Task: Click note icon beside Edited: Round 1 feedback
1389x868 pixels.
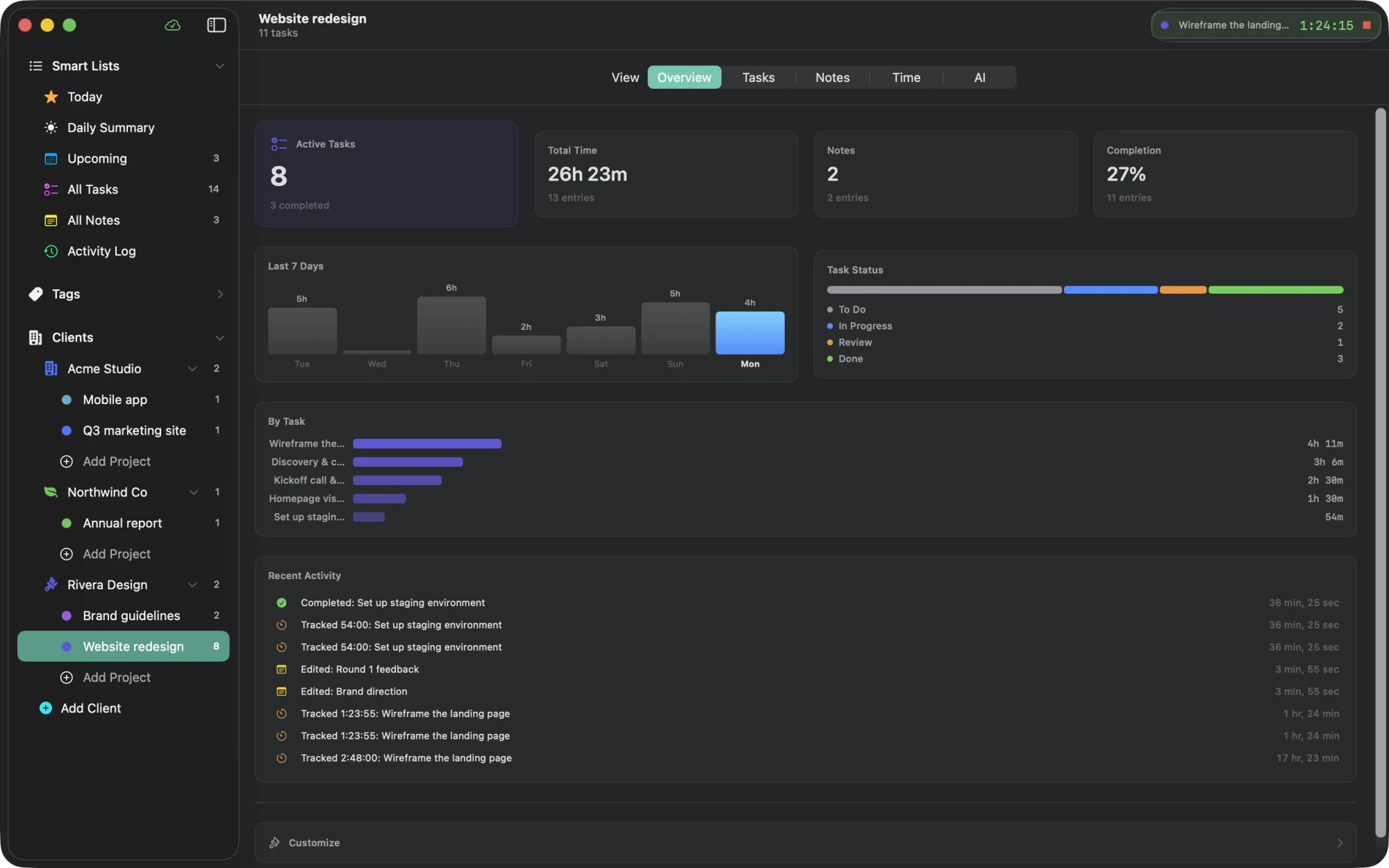Action: 281,669
